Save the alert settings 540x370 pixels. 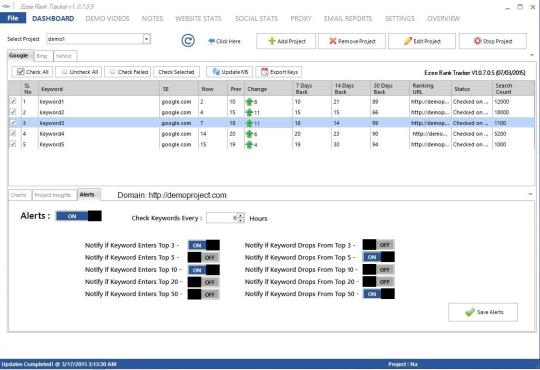(483, 312)
